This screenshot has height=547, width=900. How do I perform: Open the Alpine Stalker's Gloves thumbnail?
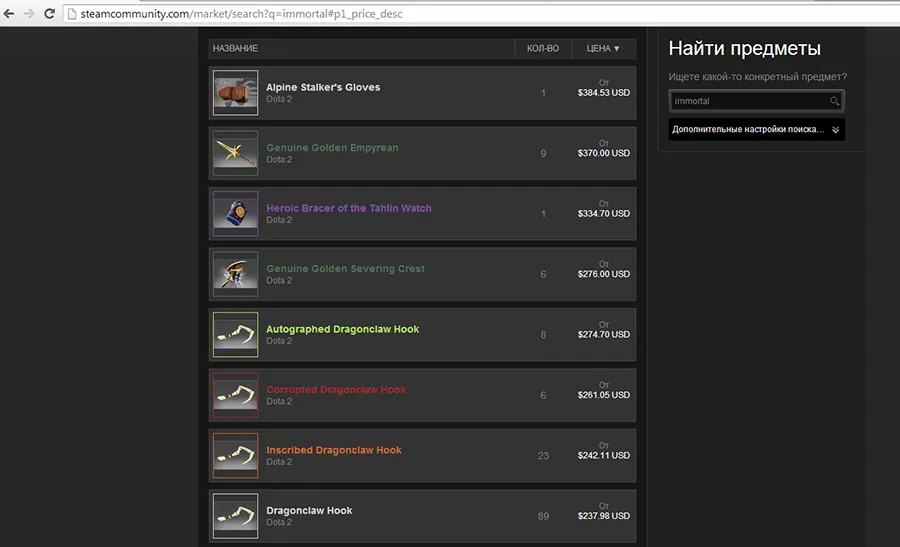click(x=235, y=93)
